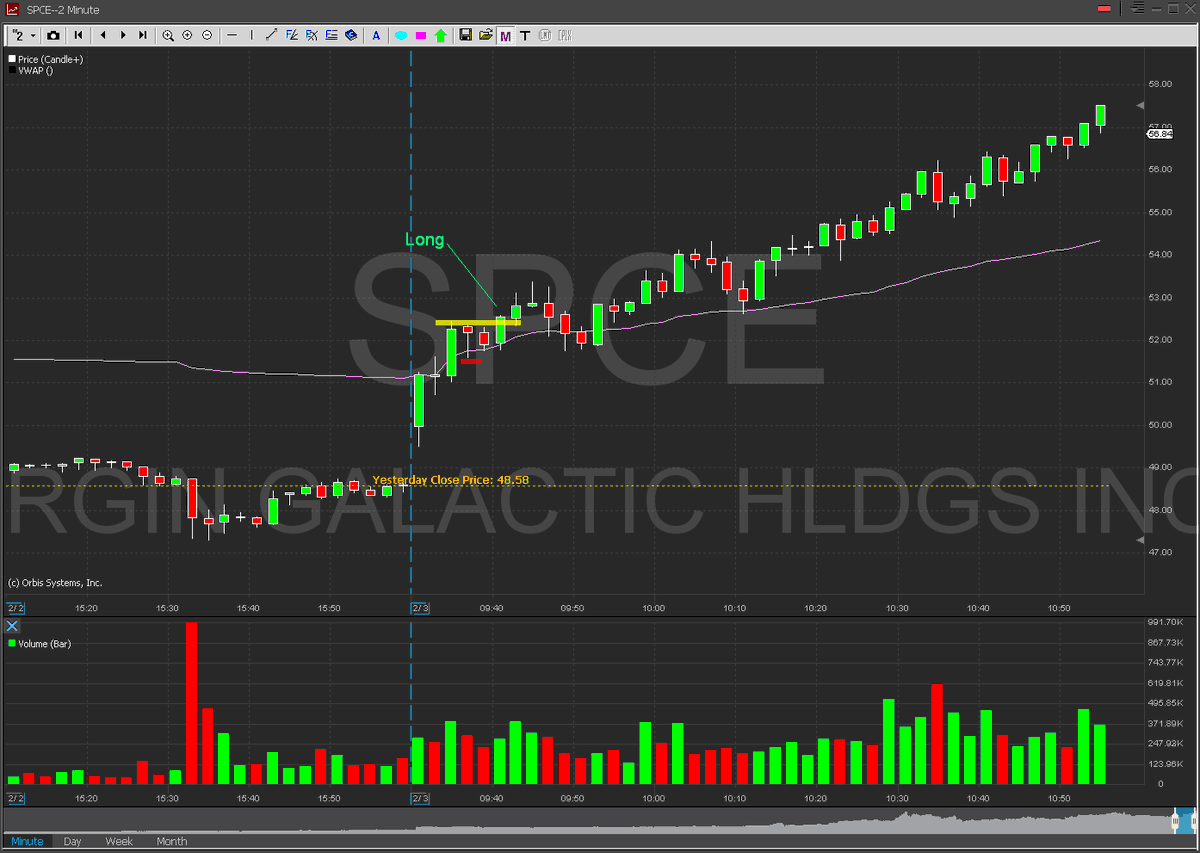Toggle the greyed PX button
The width and height of the screenshot is (1200, 853).
(565, 35)
